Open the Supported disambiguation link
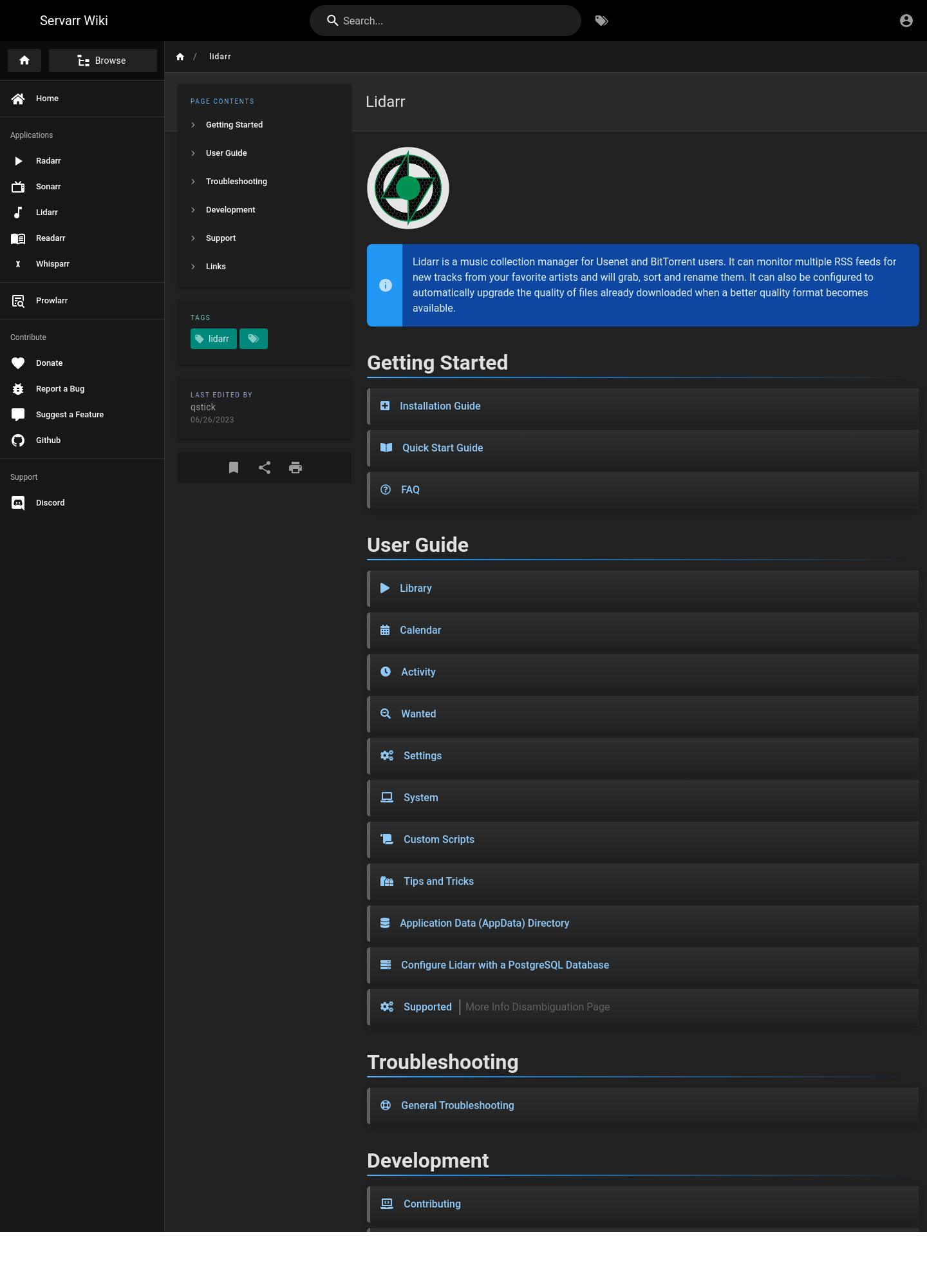 click(427, 1007)
